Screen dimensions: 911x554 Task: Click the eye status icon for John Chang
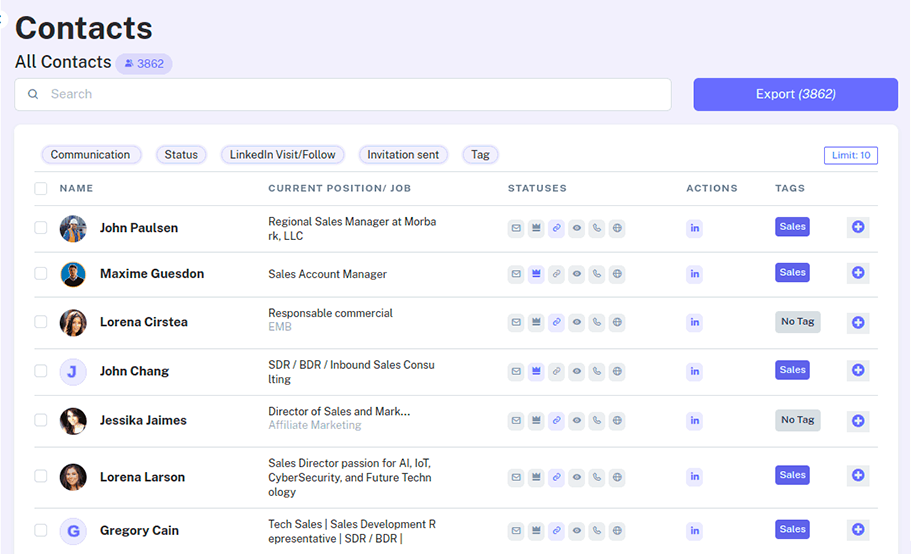[577, 371]
